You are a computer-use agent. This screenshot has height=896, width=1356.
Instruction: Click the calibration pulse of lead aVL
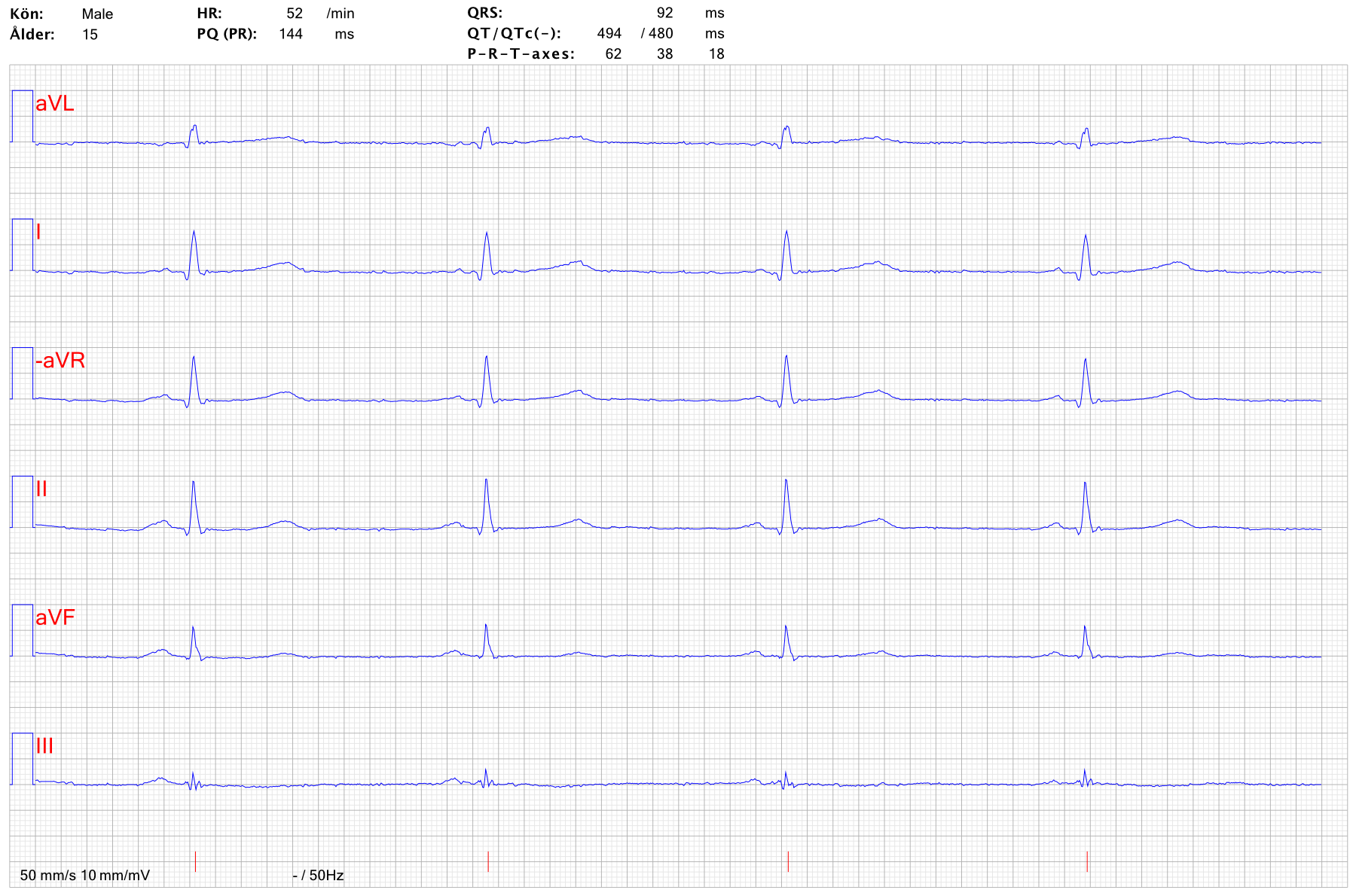click(x=22, y=116)
